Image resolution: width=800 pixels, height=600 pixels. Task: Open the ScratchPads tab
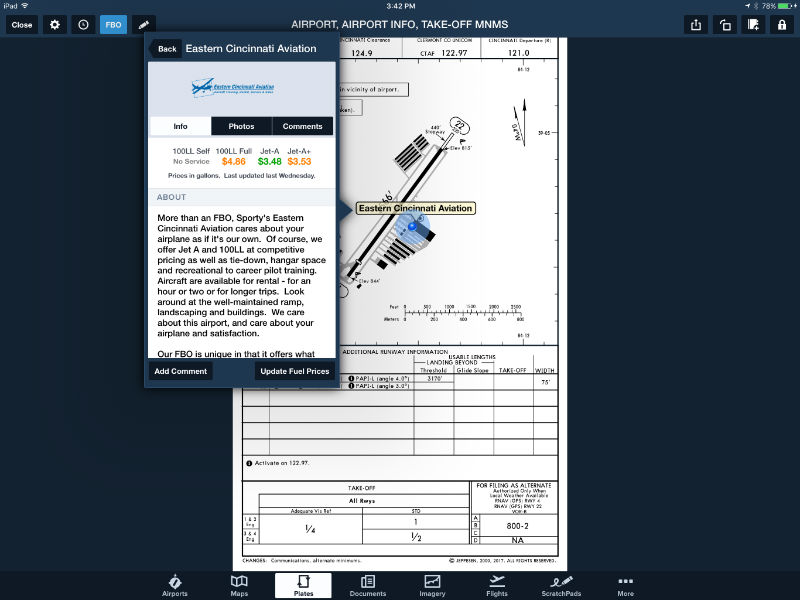561,586
